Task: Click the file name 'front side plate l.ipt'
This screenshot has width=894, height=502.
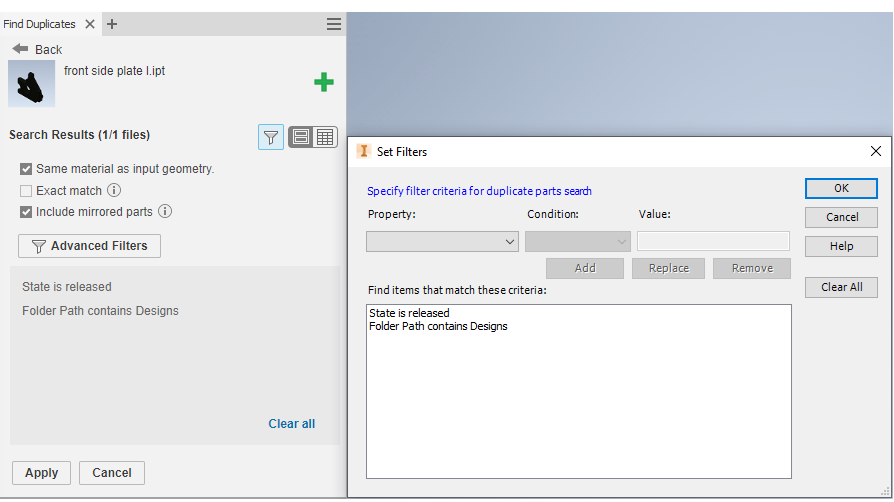Action: [115, 71]
